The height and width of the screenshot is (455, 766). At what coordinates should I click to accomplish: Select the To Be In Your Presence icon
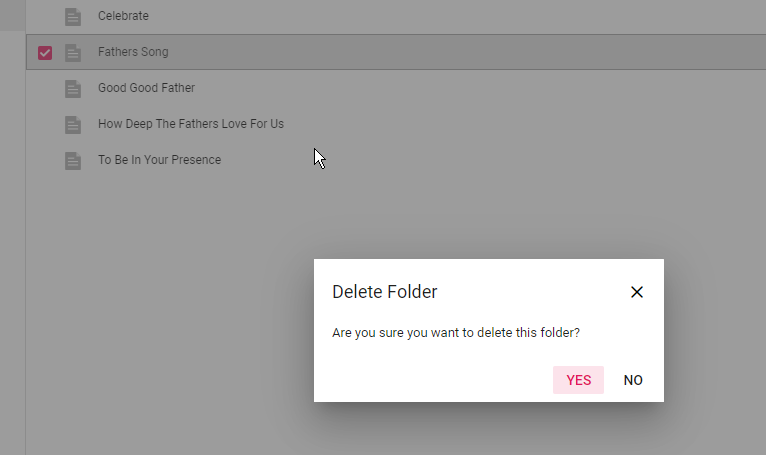coord(73,161)
